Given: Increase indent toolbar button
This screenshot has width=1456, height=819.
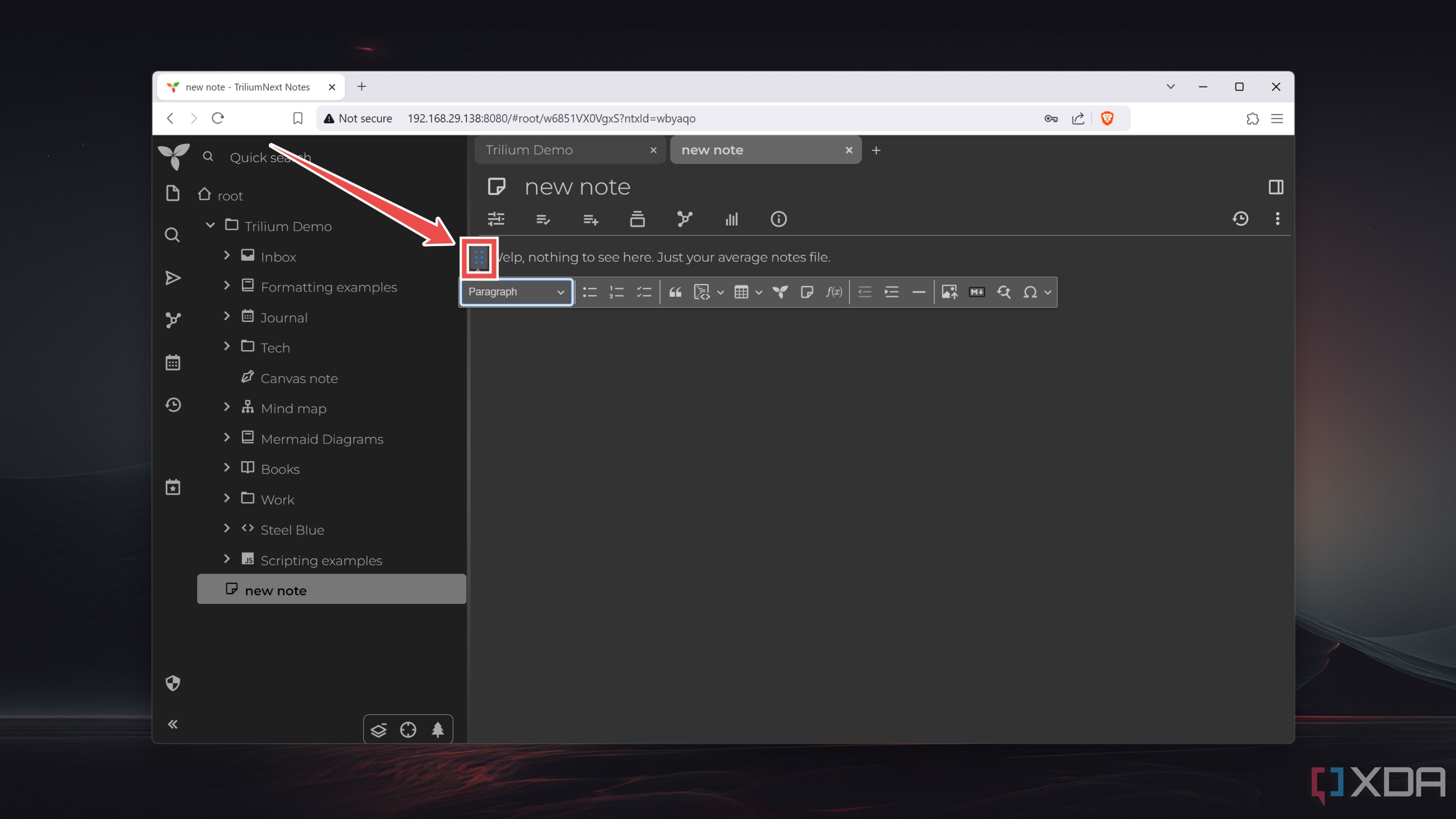Looking at the screenshot, I should (892, 292).
